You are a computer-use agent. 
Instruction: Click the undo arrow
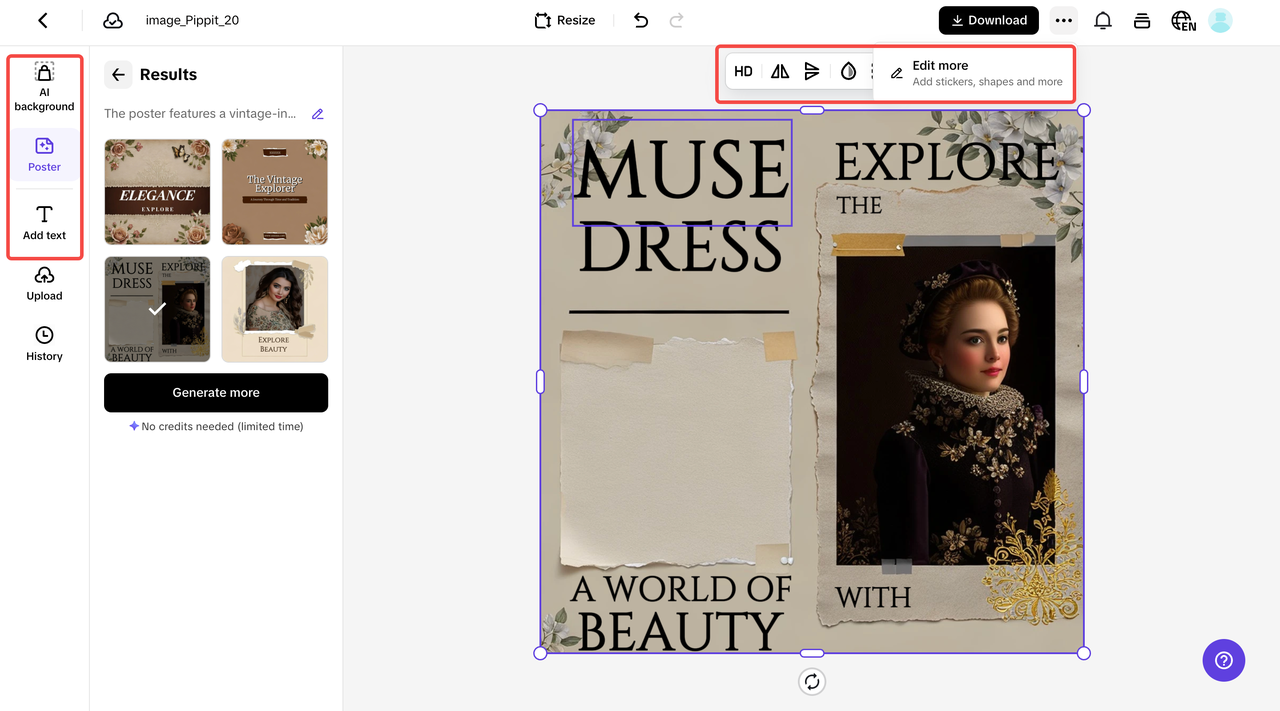tap(641, 20)
